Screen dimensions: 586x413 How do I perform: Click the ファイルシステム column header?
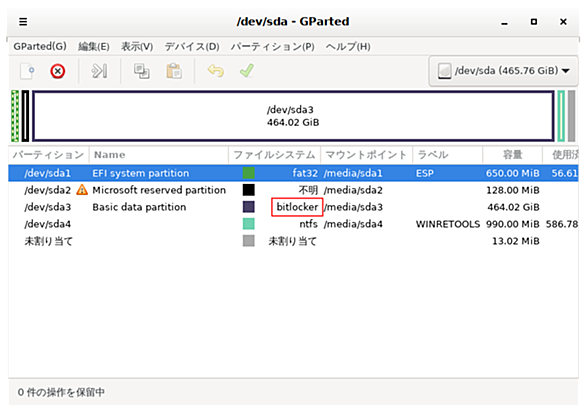coord(274,155)
